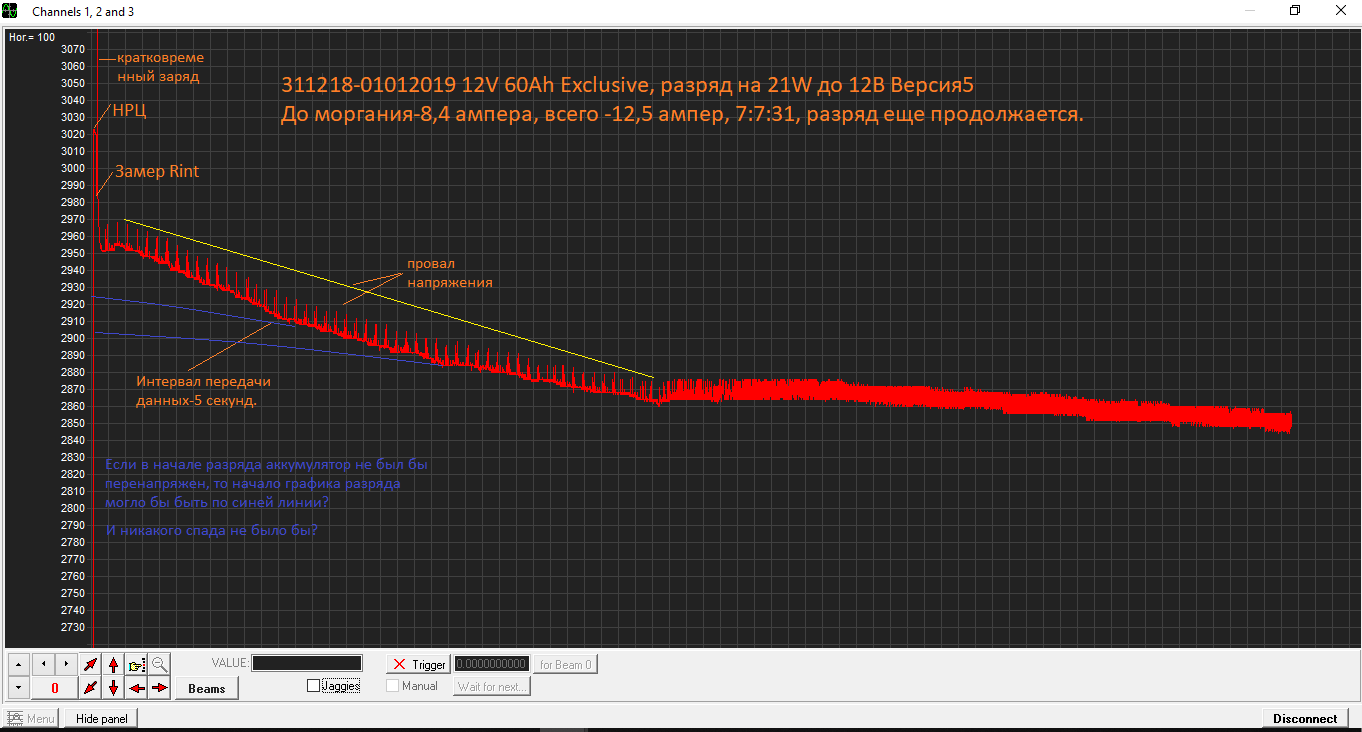Click the red right arrow icon
Screen dimensions: 1362x732
click(x=159, y=687)
